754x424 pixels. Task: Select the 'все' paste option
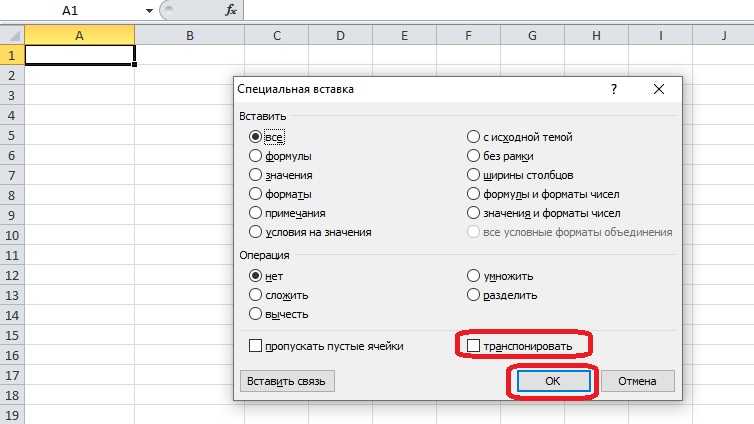click(255, 137)
